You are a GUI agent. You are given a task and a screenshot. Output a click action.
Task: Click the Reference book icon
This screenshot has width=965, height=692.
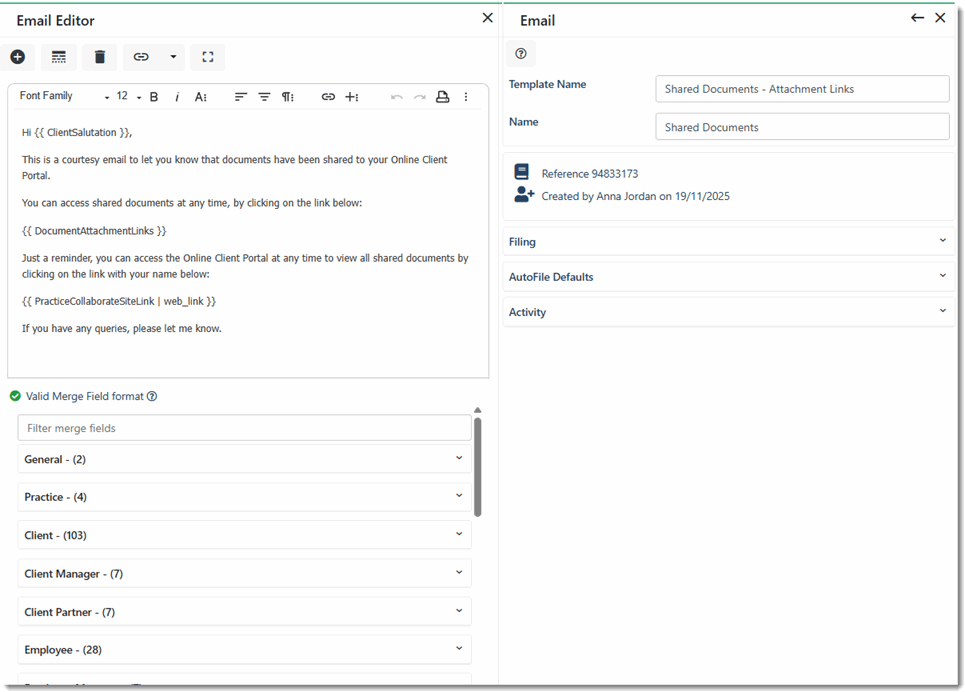(x=521, y=172)
